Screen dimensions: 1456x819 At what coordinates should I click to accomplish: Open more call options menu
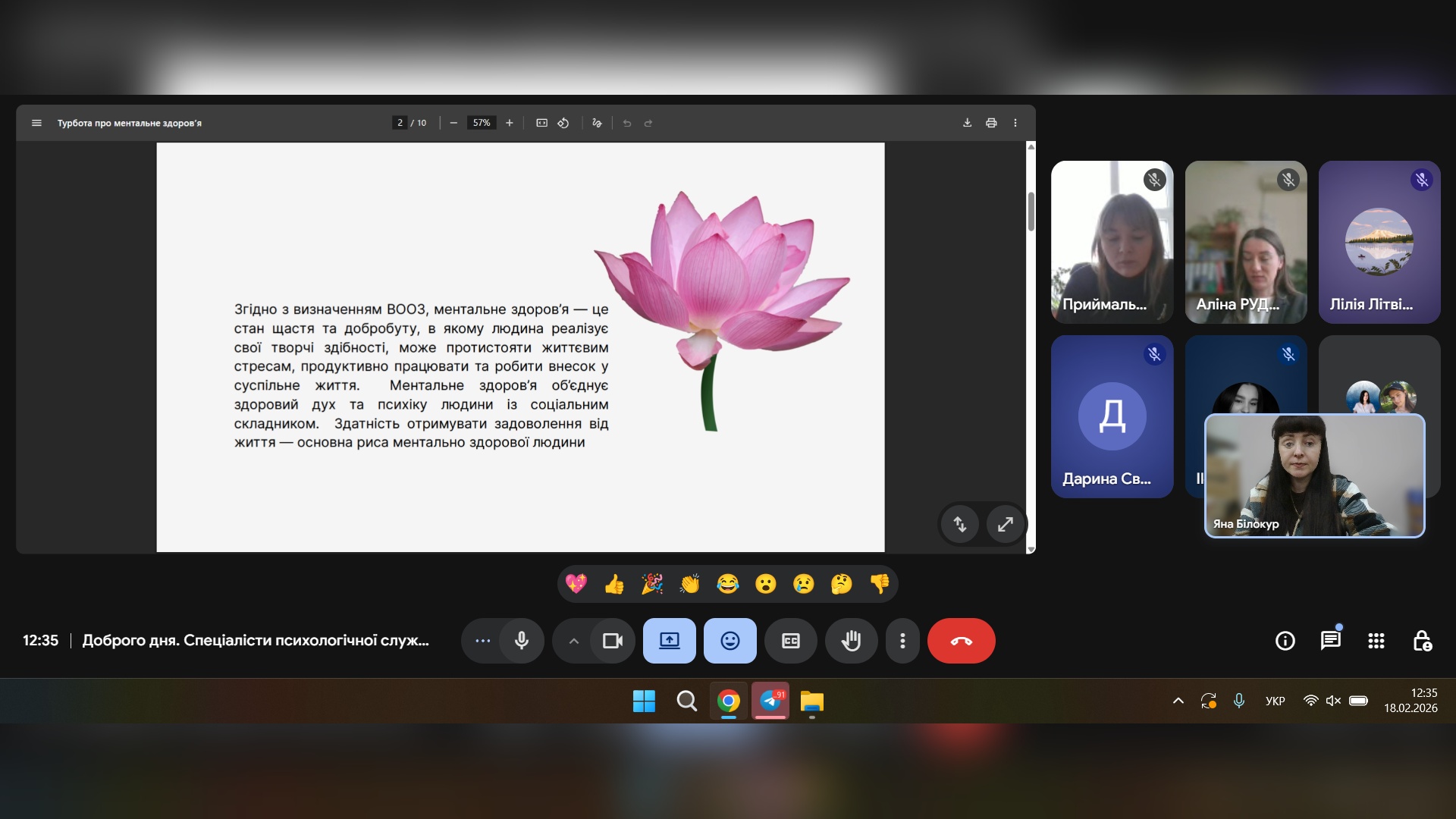902,641
